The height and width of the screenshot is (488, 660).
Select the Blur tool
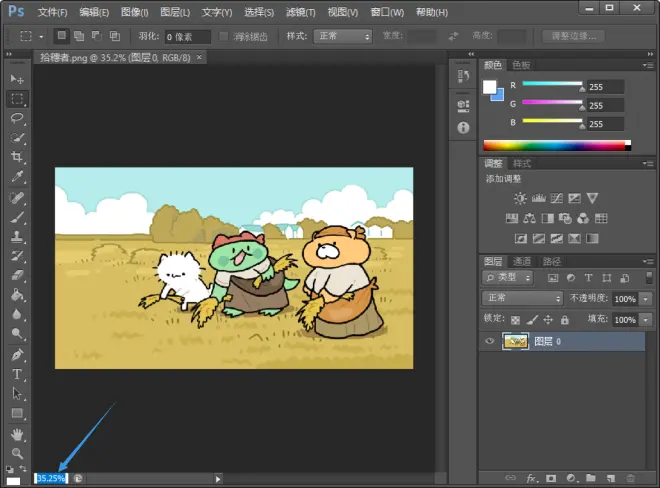[17, 315]
